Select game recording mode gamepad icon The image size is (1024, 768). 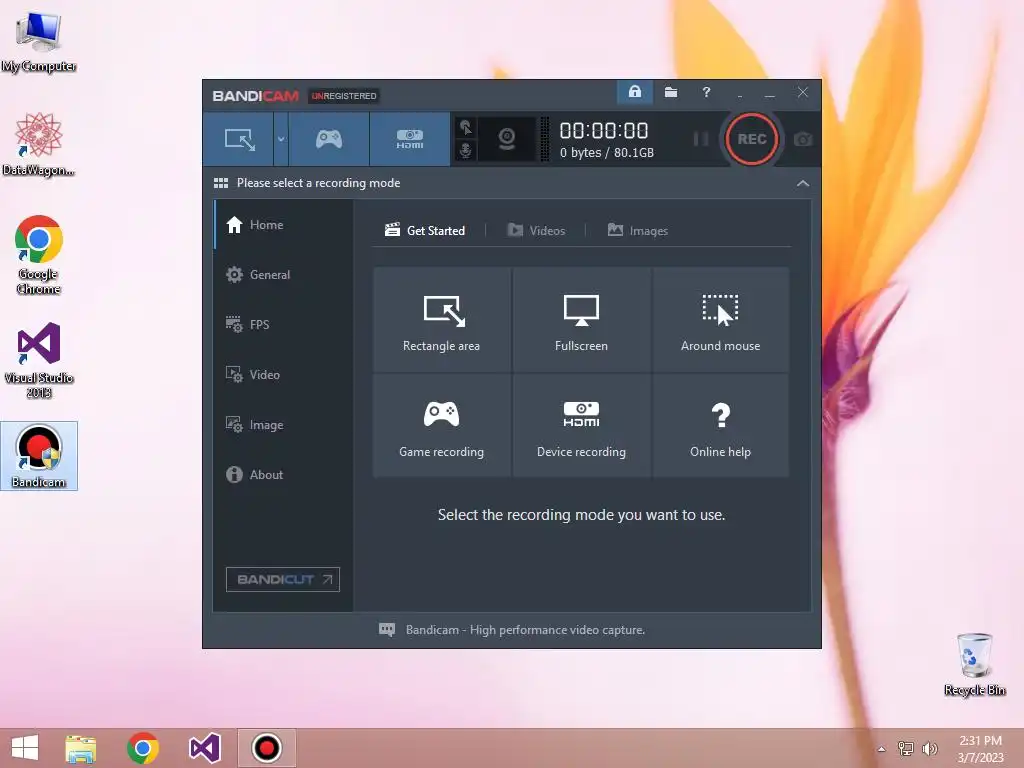(328, 139)
